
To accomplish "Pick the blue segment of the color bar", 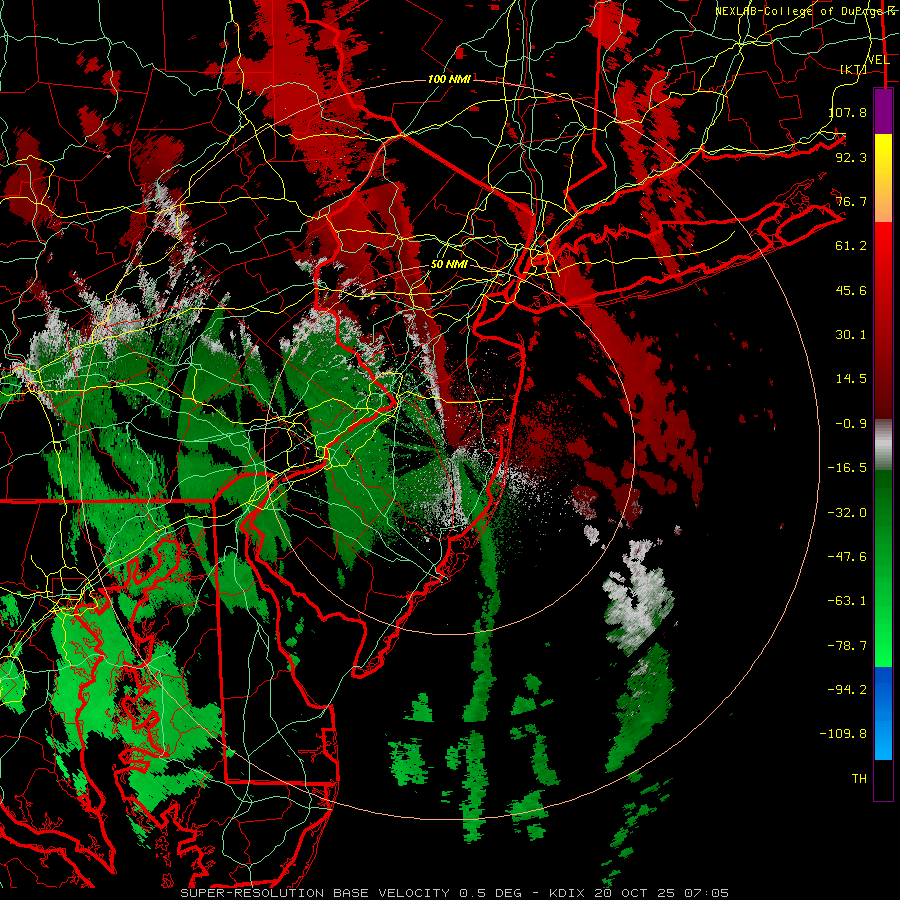I will [x=883, y=713].
